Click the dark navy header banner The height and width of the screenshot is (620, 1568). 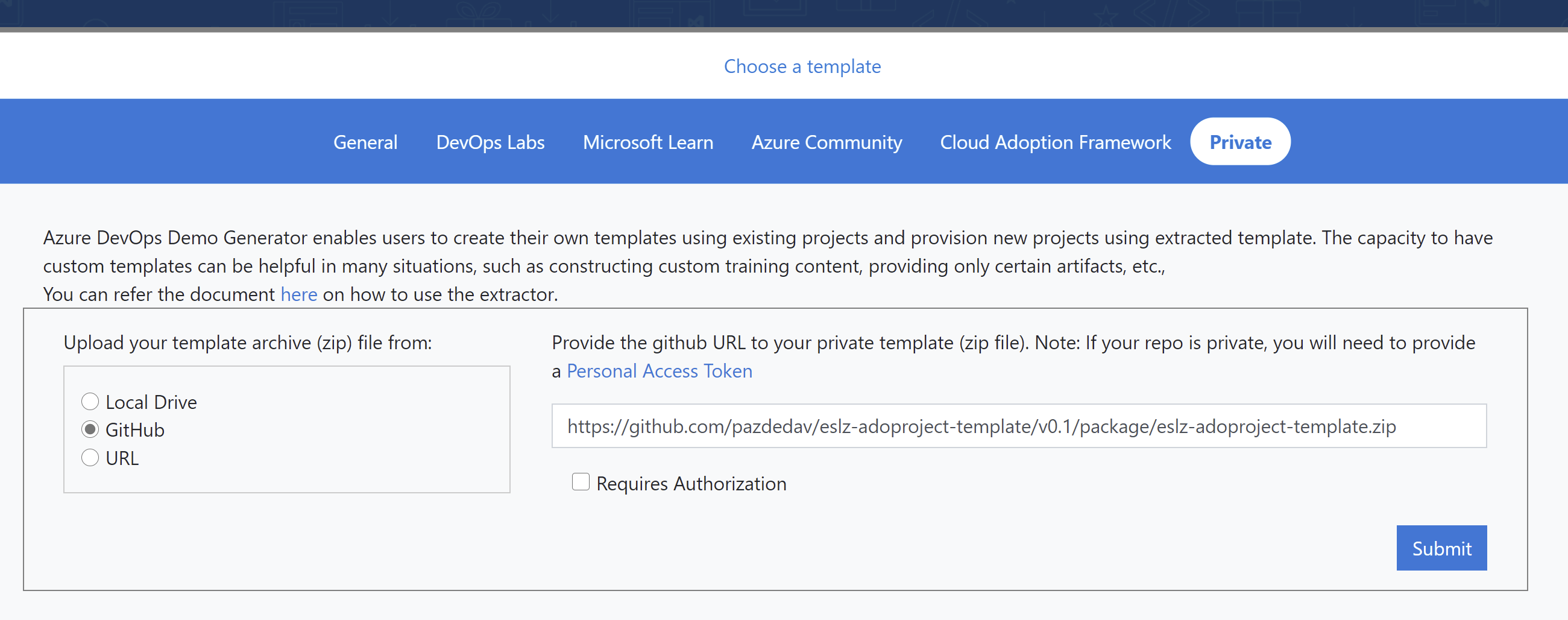pos(784,13)
